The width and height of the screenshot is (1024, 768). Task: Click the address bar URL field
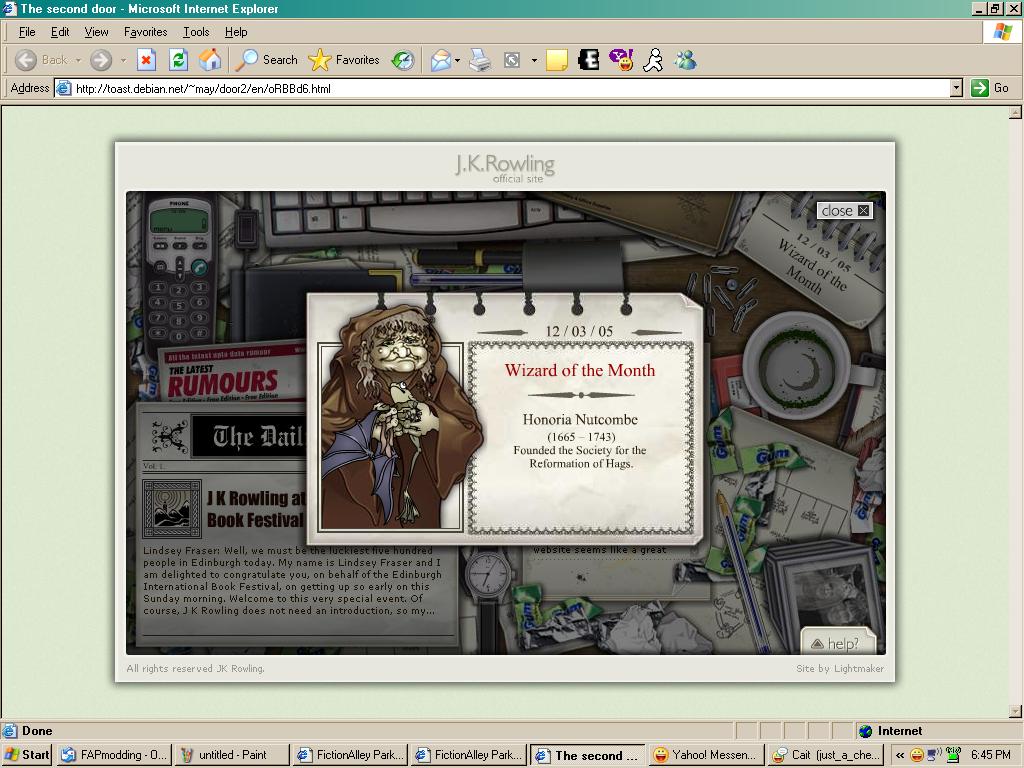coord(503,88)
